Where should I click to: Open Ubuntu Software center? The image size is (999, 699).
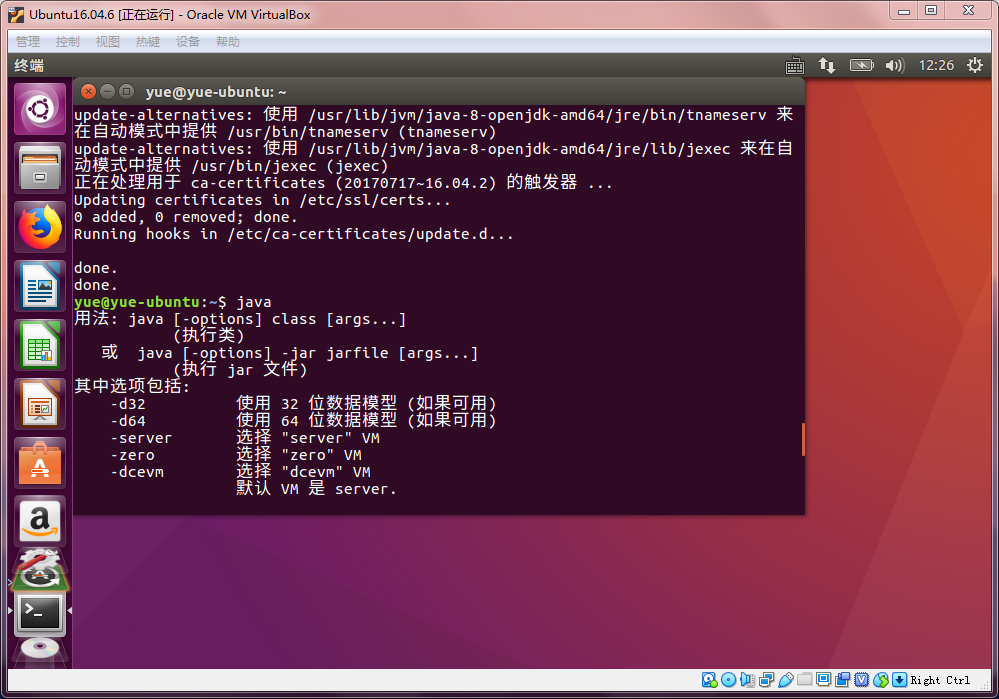click(40, 463)
